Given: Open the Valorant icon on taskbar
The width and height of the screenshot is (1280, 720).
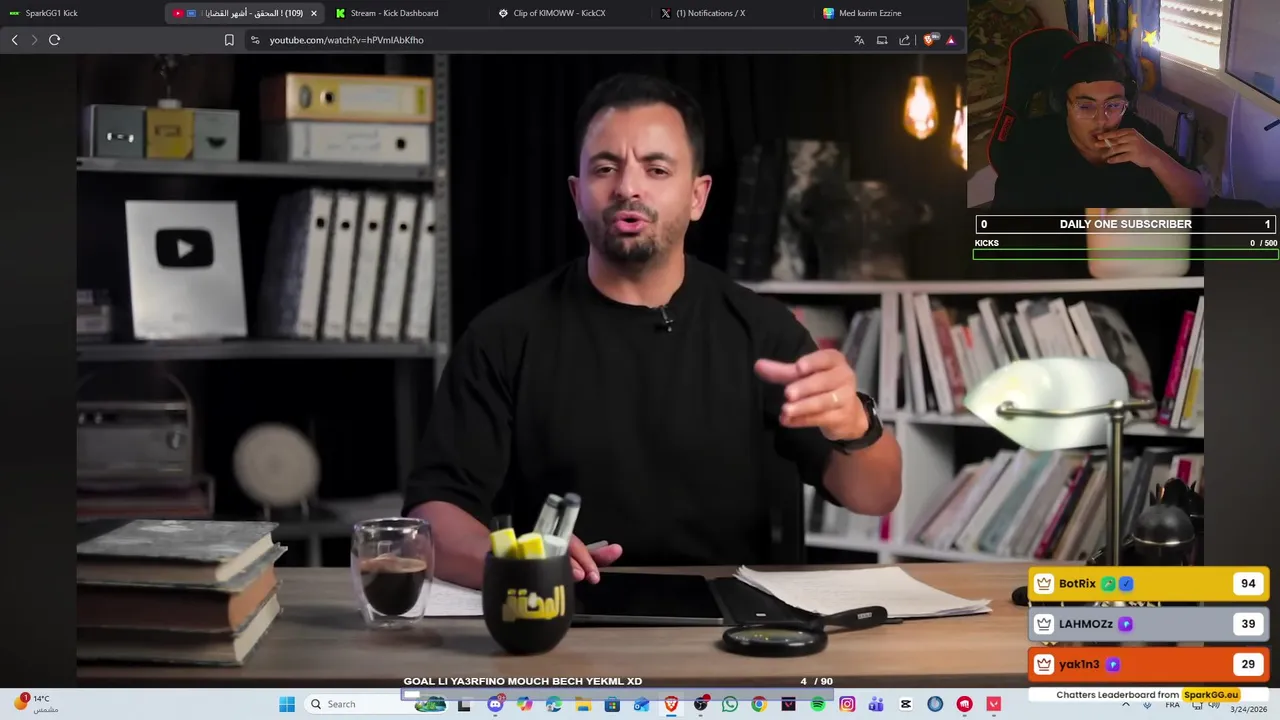Looking at the screenshot, I should tap(993, 704).
